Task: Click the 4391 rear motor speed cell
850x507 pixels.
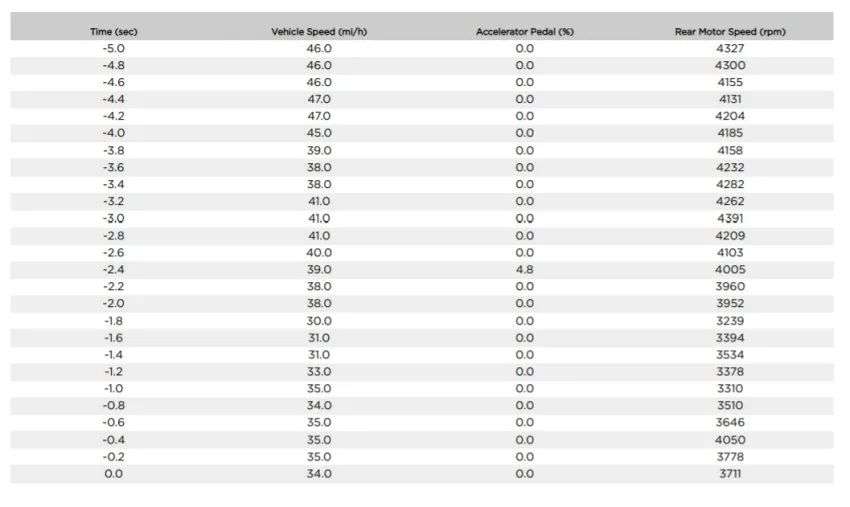Action: click(730, 219)
